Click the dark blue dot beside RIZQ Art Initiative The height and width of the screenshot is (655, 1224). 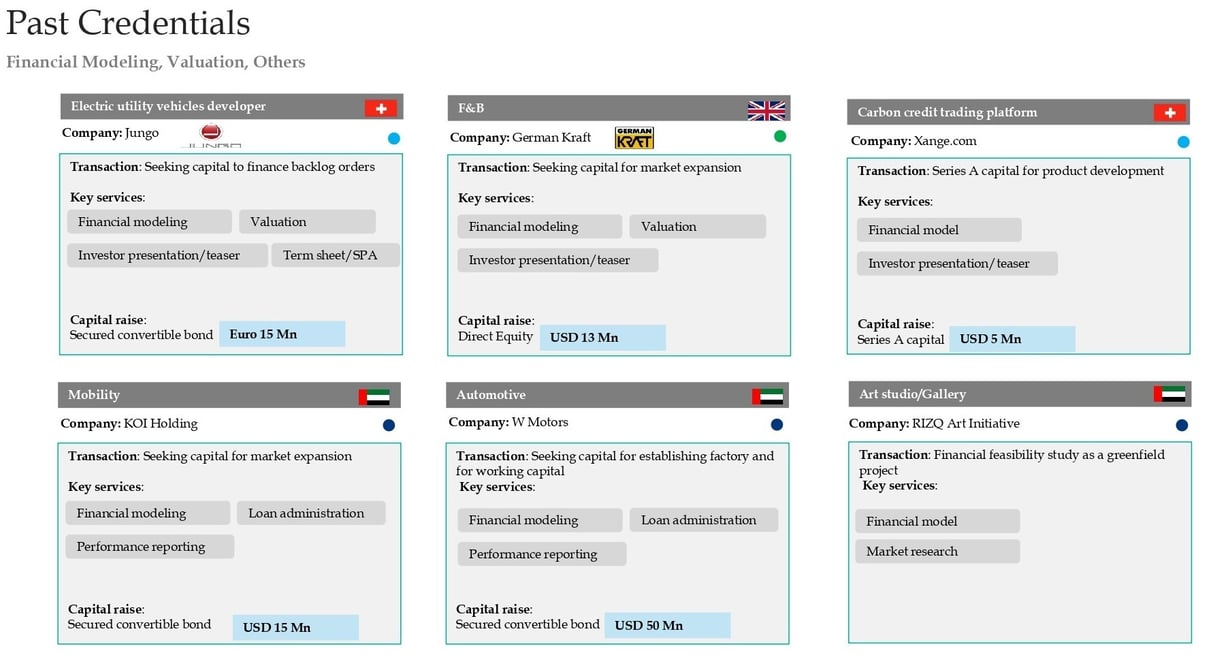point(1182,425)
